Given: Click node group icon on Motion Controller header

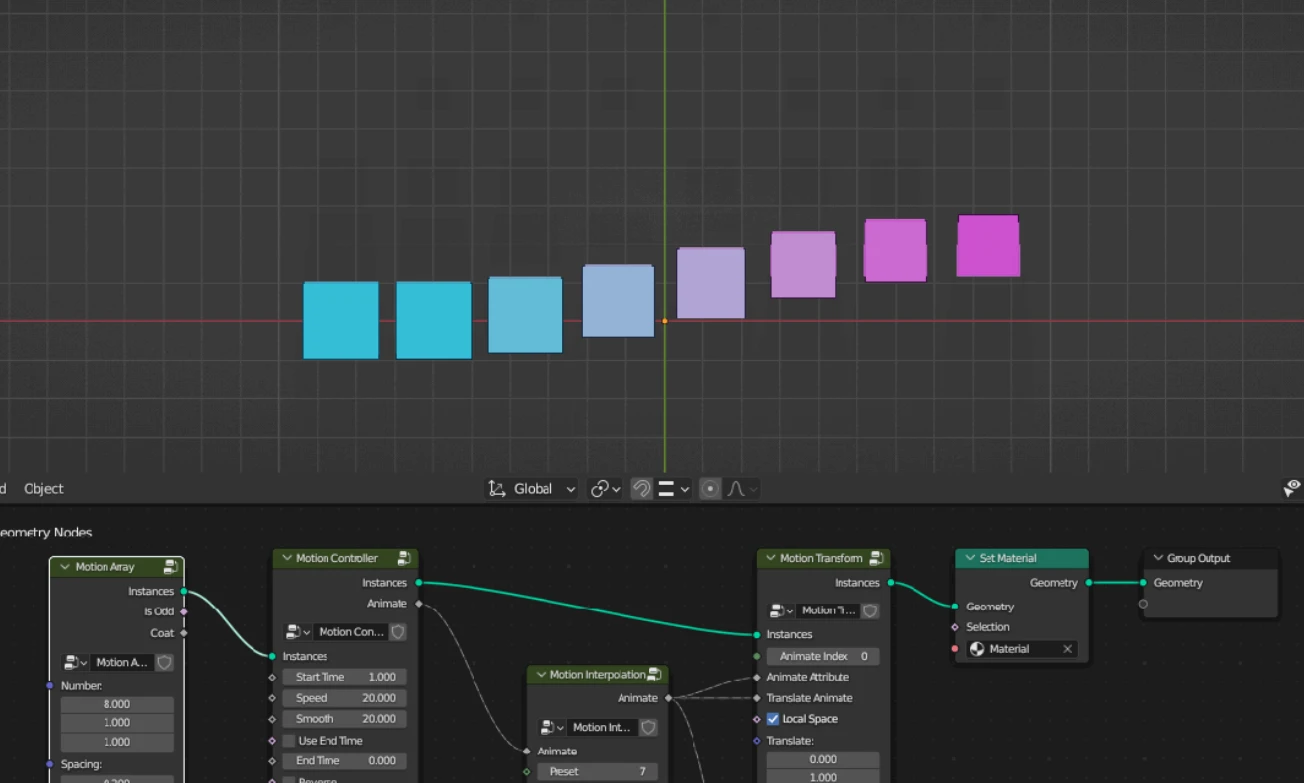Looking at the screenshot, I should (404, 558).
